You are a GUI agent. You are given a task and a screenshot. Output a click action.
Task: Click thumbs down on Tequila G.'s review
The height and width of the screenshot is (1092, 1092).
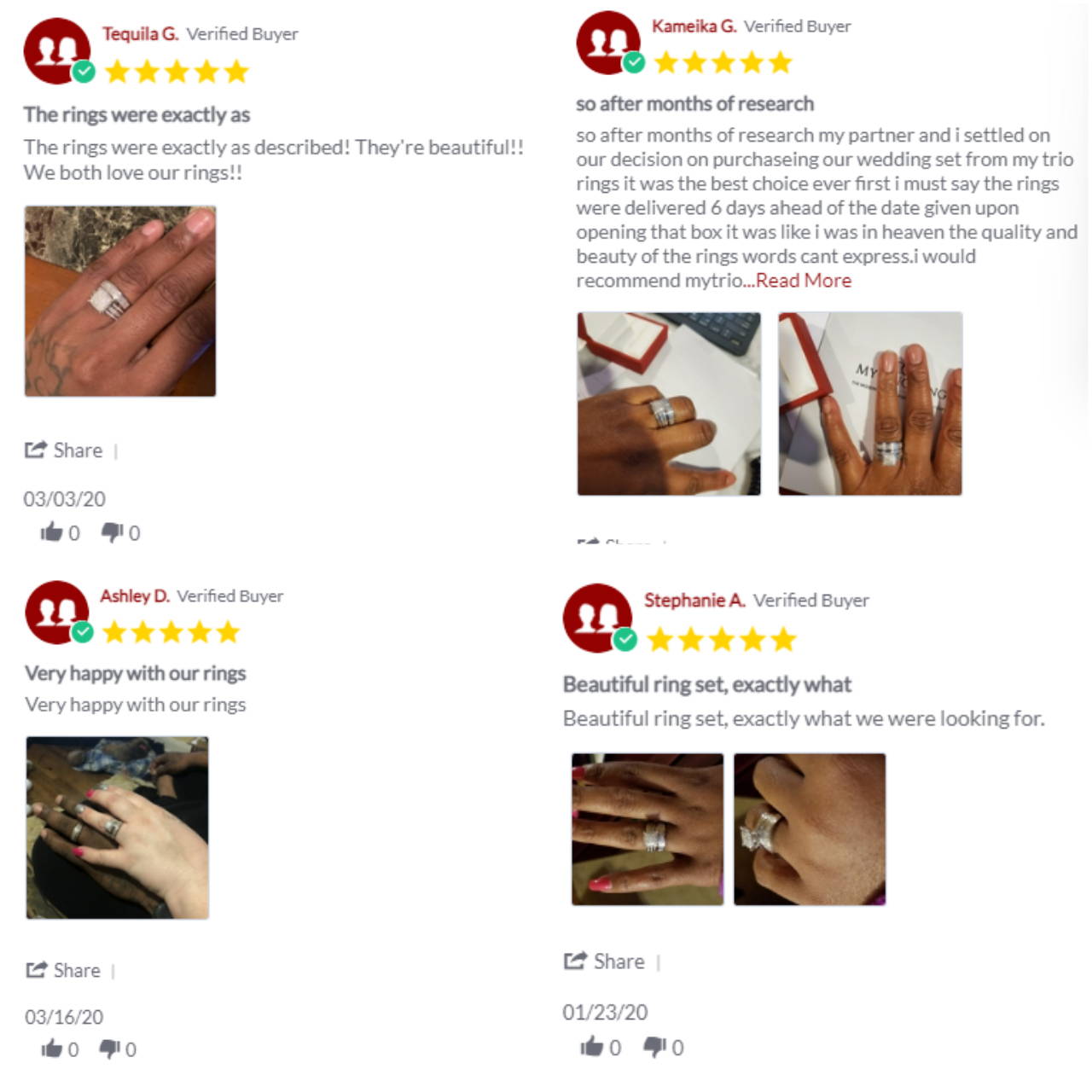click(x=113, y=532)
